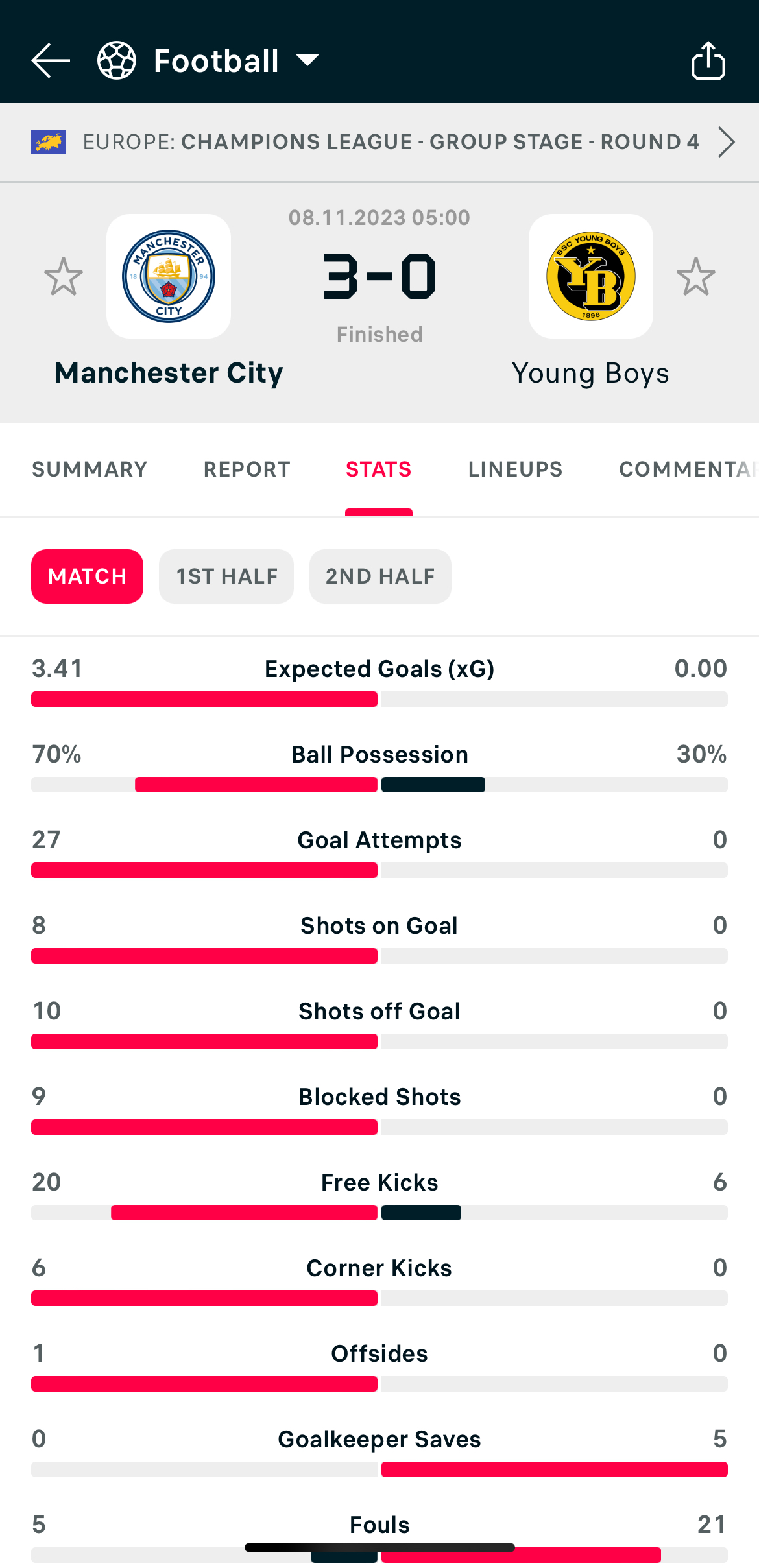
Task: Open Champions League round chevron
Action: point(726,142)
